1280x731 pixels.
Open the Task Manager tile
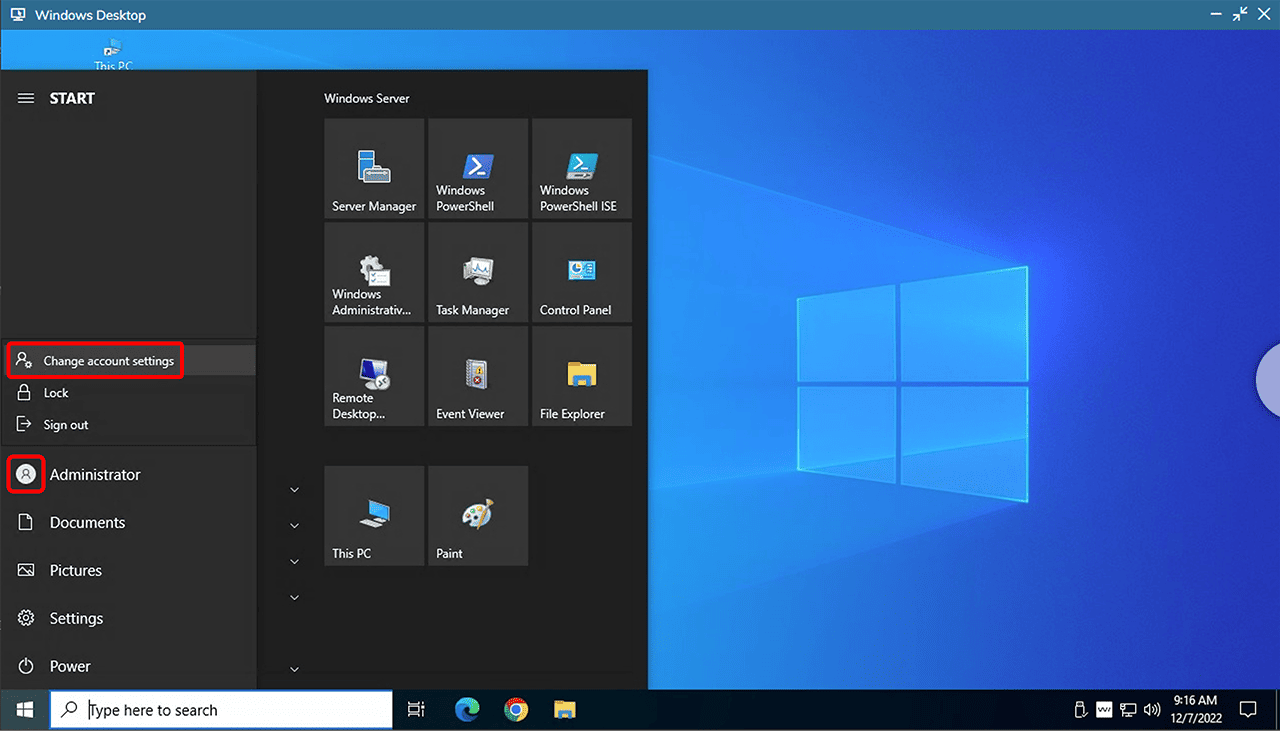pos(478,272)
